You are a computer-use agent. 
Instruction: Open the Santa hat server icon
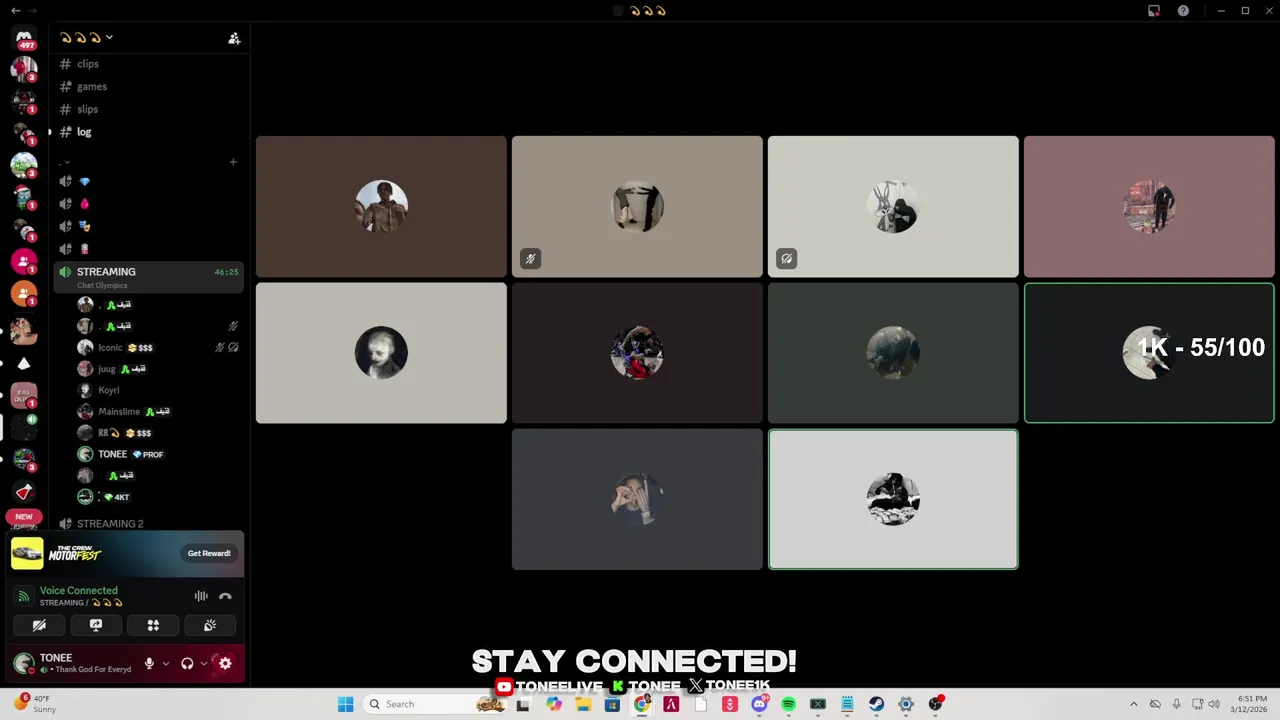pyautogui.click(x=24, y=197)
